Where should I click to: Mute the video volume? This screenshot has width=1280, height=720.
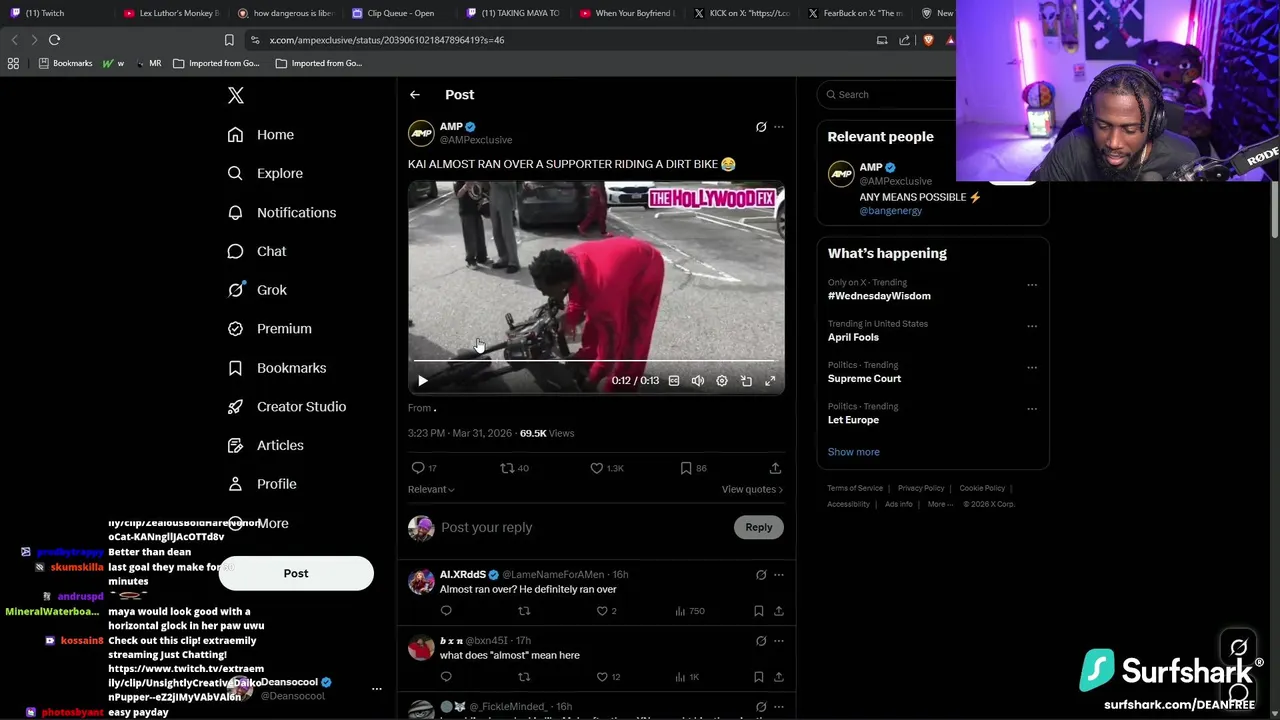tap(698, 381)
